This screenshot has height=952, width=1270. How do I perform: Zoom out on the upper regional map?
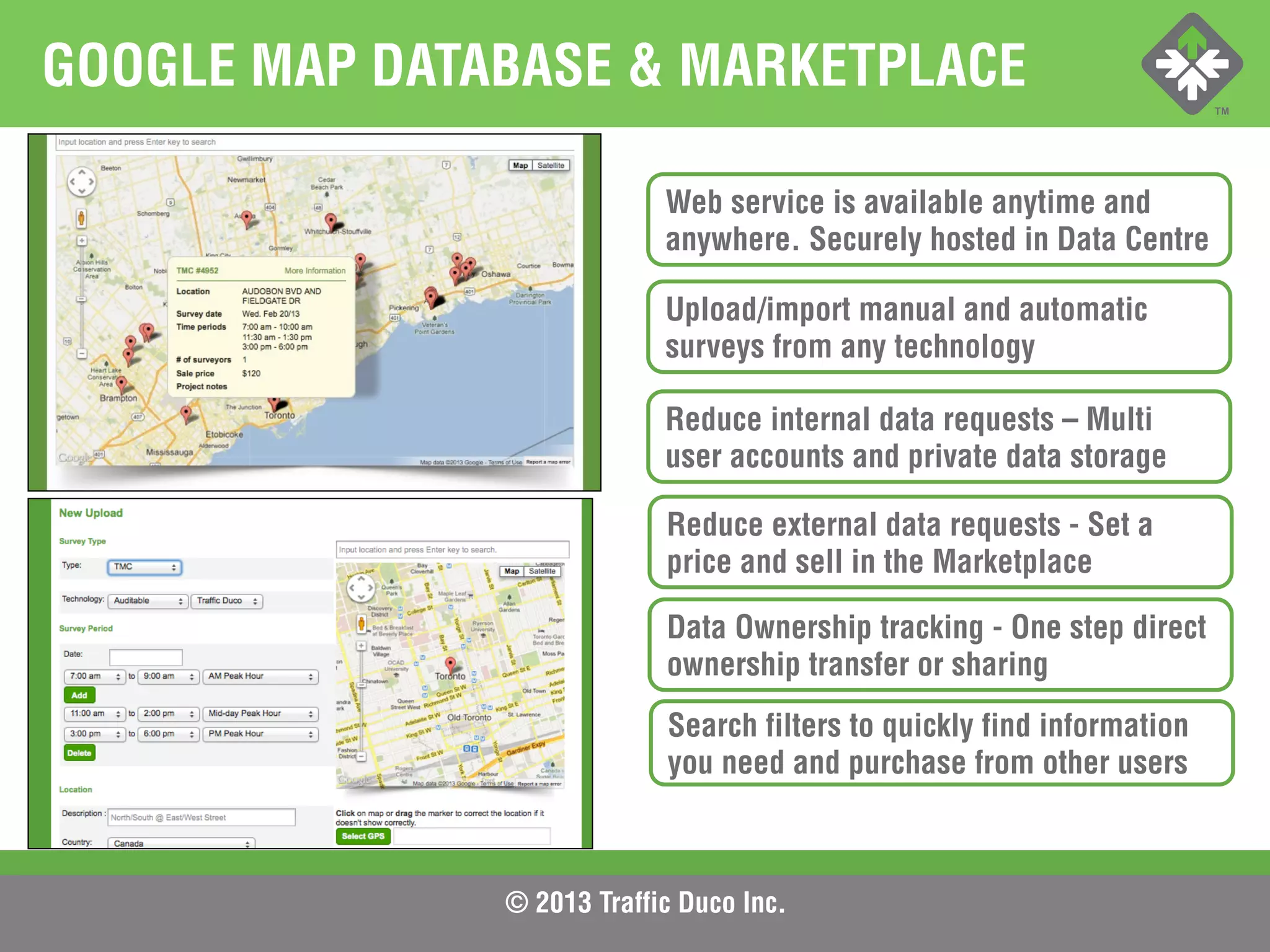[x=82, y=353]
